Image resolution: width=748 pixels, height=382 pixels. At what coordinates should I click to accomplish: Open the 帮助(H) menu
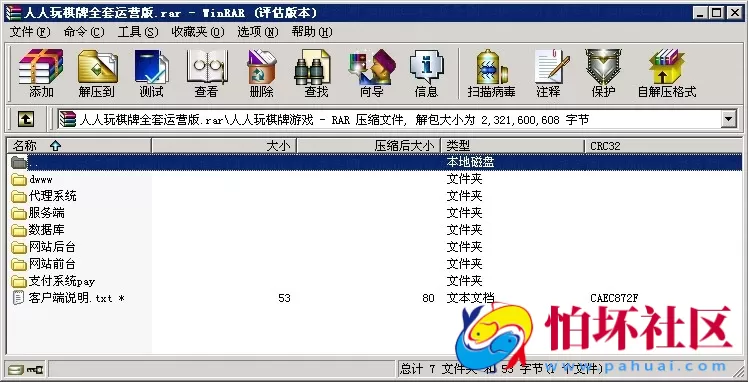(x=312, y=32)
